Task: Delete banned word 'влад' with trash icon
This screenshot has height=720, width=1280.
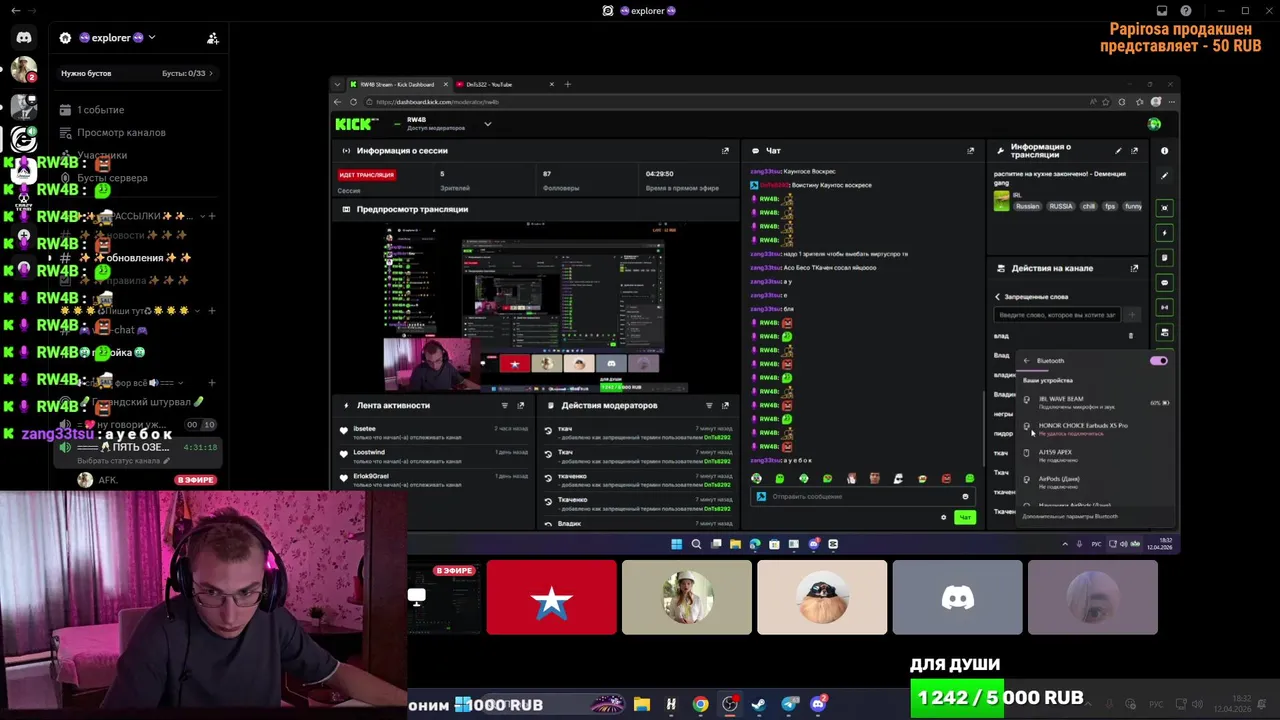Action: point(1131,336)
